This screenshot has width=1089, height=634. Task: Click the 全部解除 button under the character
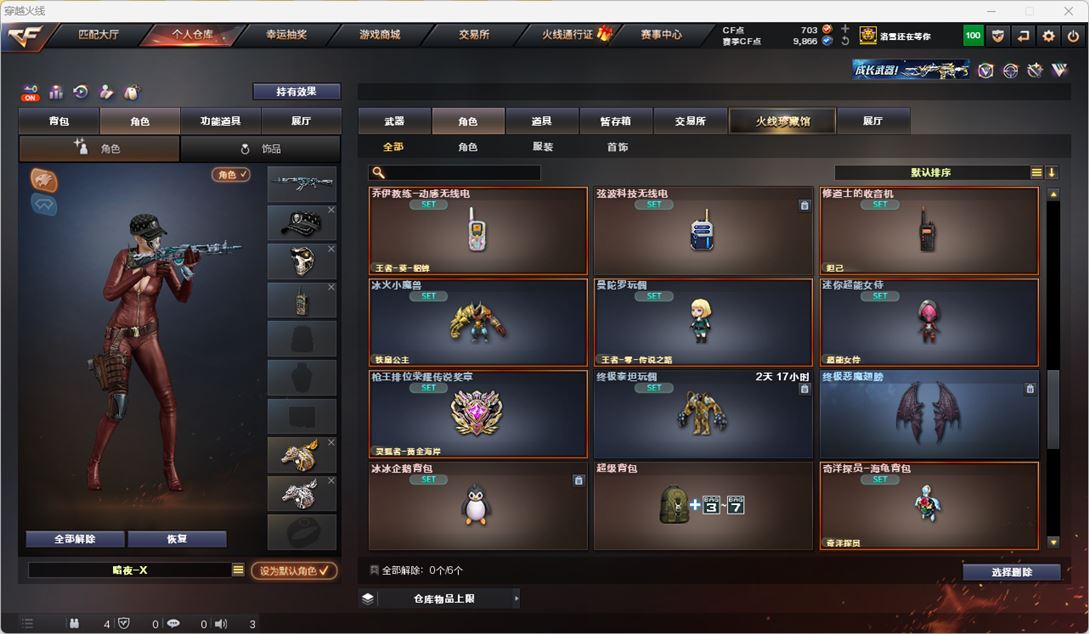tap(75, 539)
